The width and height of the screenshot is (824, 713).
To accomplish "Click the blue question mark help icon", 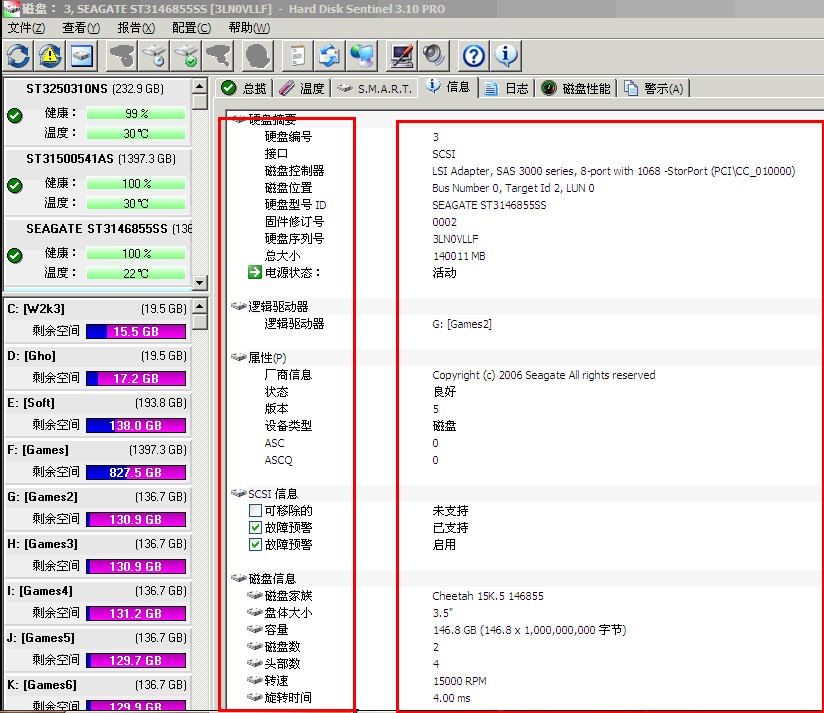I will (474, 56).
